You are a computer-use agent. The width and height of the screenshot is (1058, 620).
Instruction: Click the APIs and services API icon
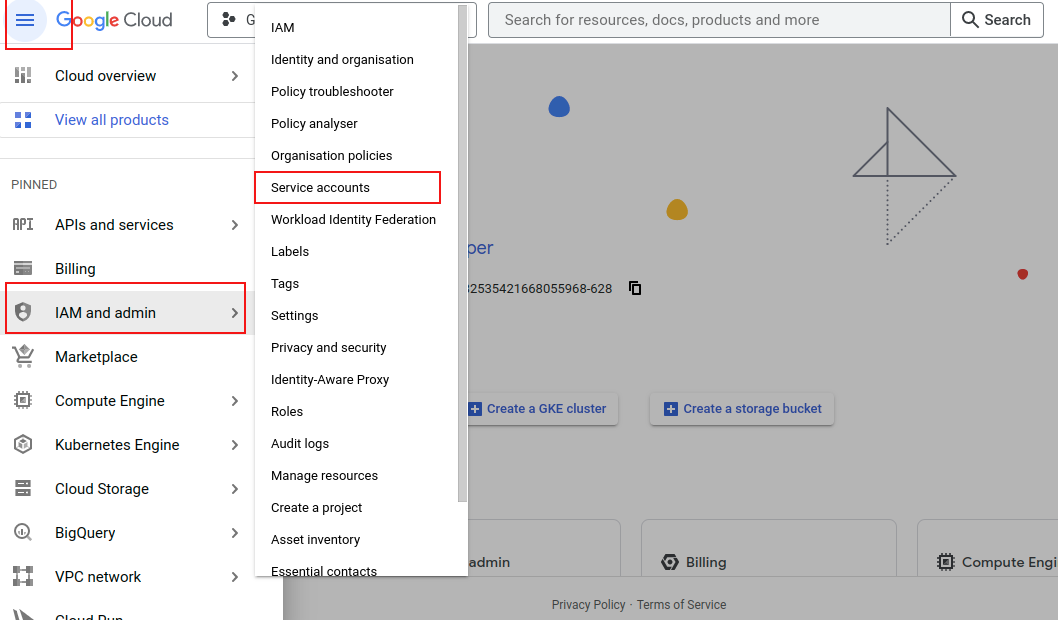coord(23,225)
